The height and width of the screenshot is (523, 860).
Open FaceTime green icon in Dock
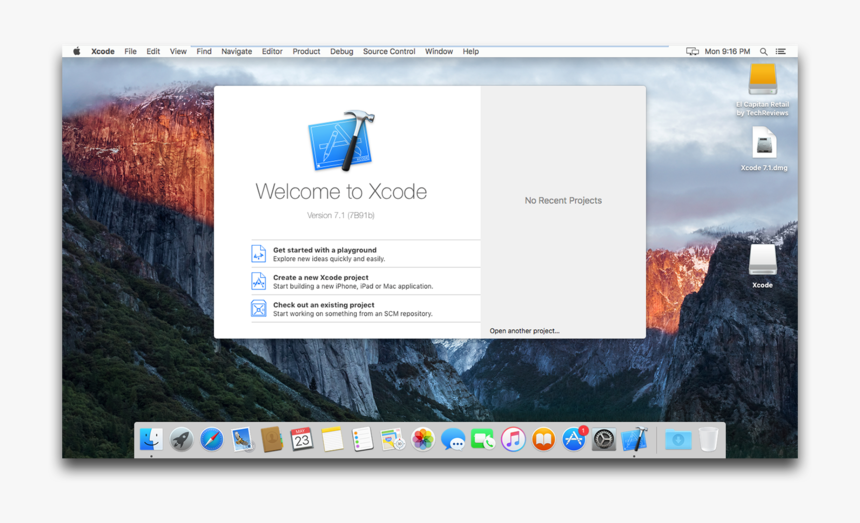coord(483,439)
